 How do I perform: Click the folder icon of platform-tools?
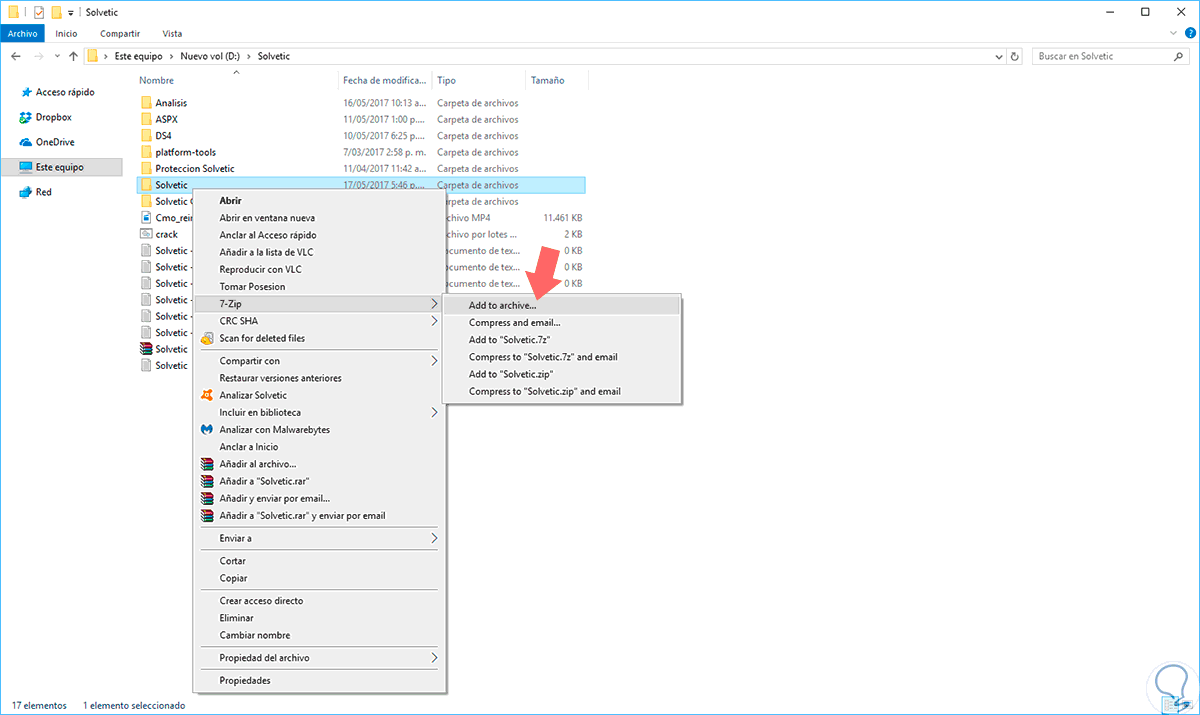pos(146,152)
